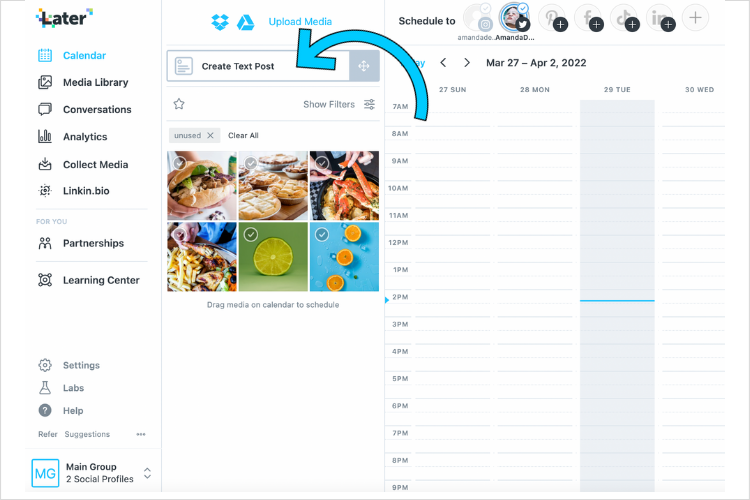Show Filters options

click(x=339, y=104)
